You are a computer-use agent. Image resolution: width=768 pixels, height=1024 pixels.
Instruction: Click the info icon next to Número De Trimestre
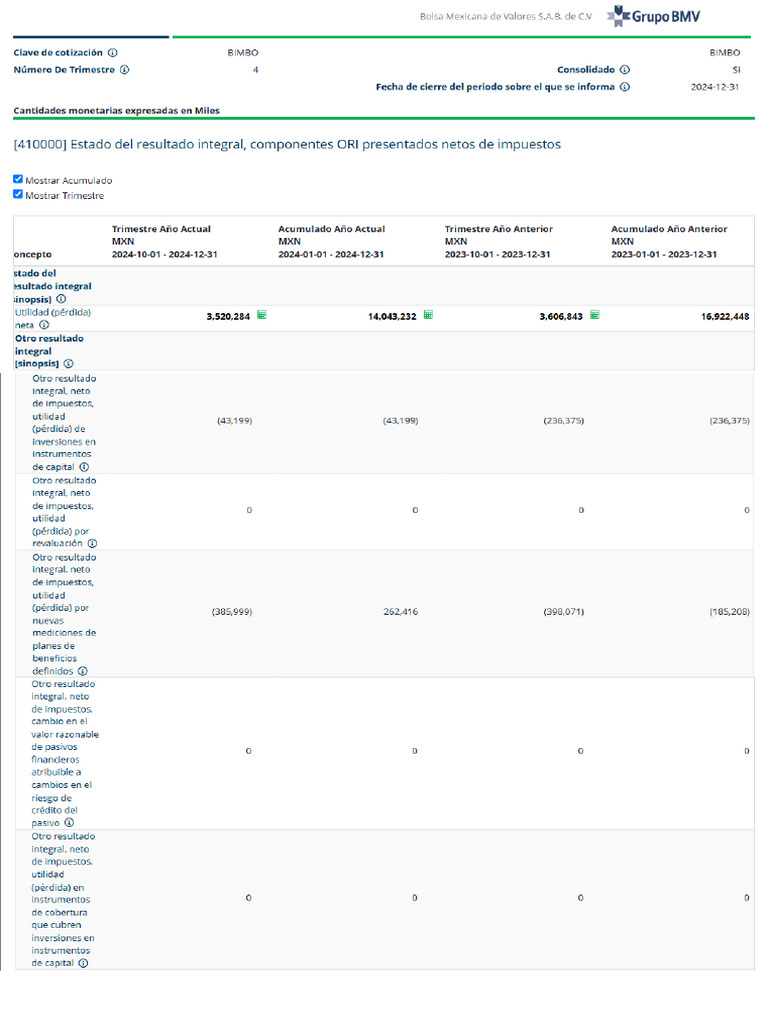click(124, 70)
